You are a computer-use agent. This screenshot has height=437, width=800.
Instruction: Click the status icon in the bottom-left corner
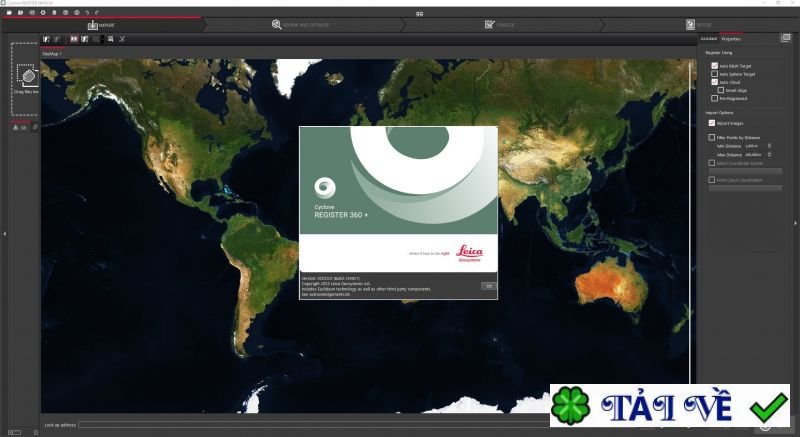click(14, 432)
